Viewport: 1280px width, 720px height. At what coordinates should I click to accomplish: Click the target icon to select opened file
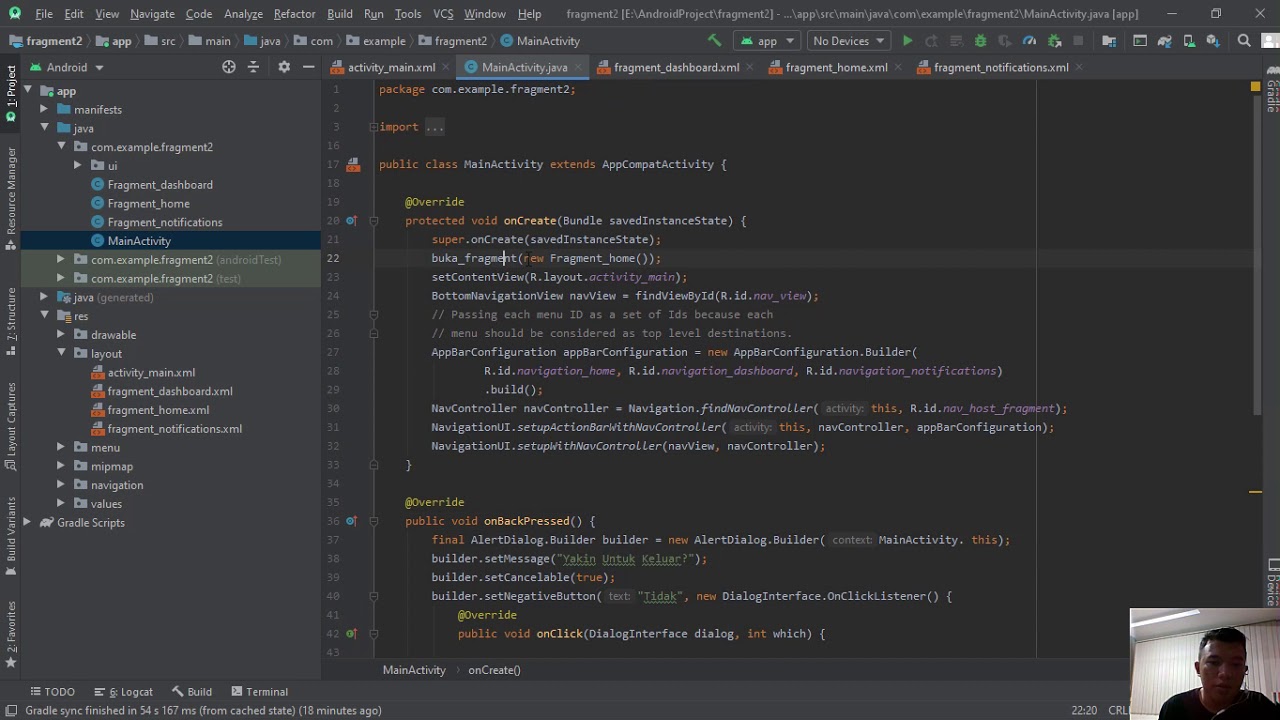[229, 67]
